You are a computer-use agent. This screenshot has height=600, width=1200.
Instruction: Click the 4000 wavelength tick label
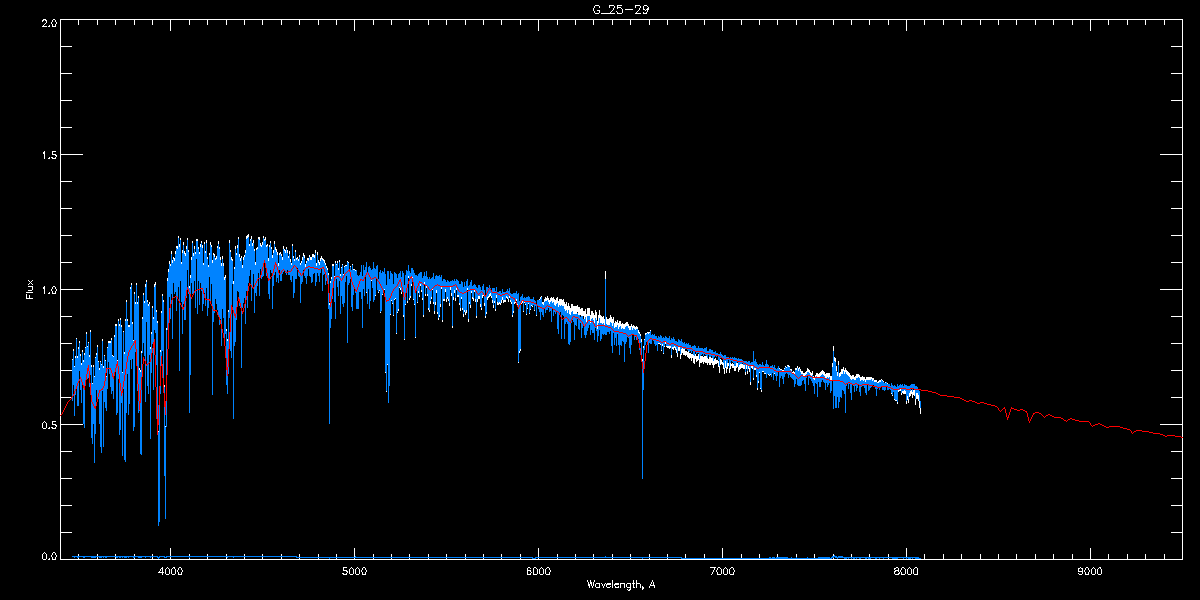[171, 571]
